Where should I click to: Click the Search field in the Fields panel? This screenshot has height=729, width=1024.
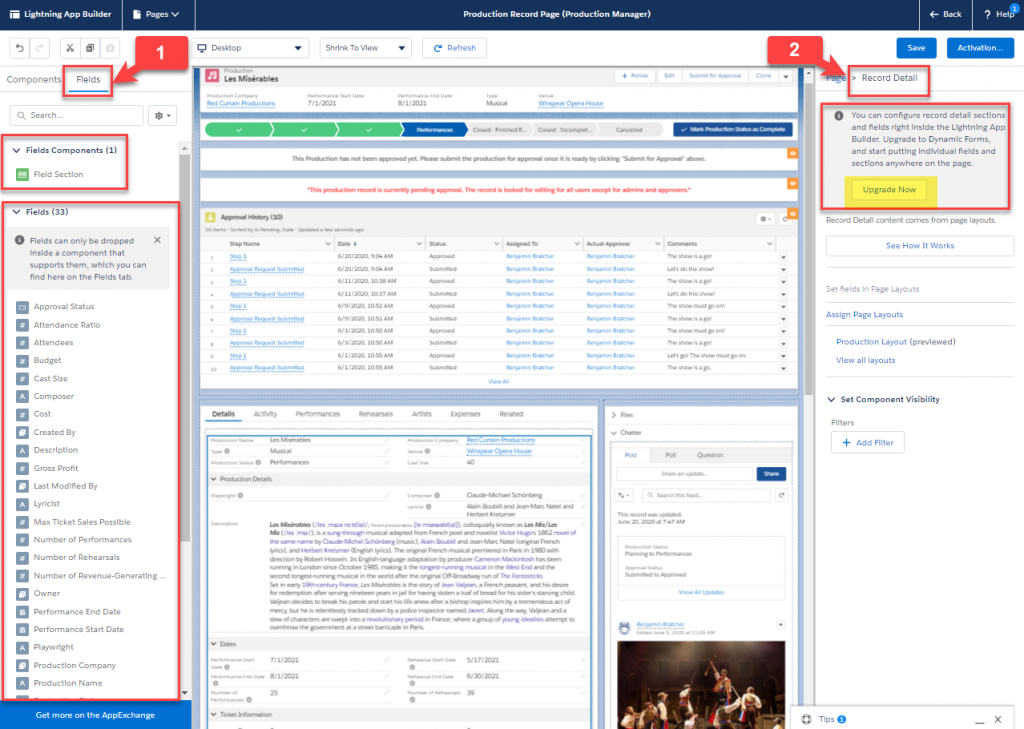75,115
